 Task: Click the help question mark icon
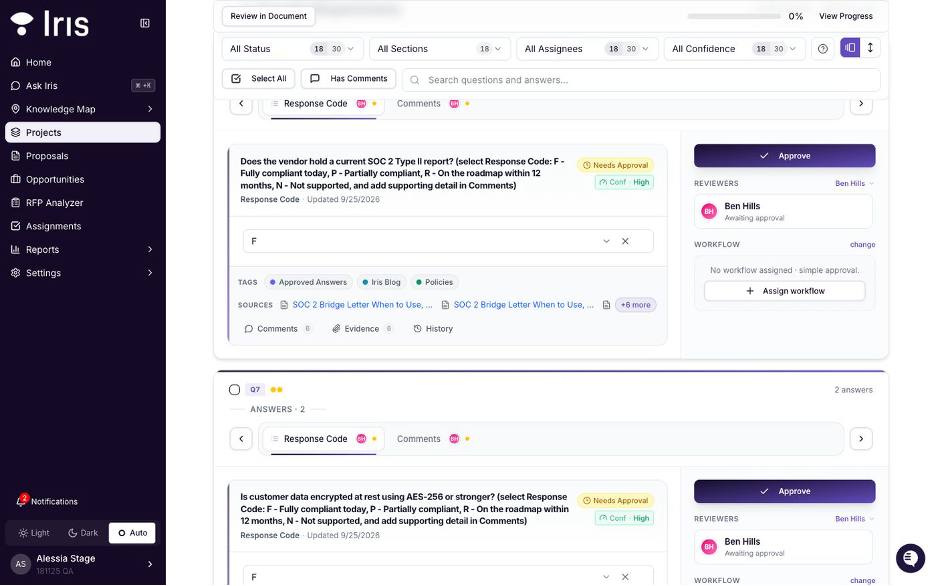[x=823, y=49]
